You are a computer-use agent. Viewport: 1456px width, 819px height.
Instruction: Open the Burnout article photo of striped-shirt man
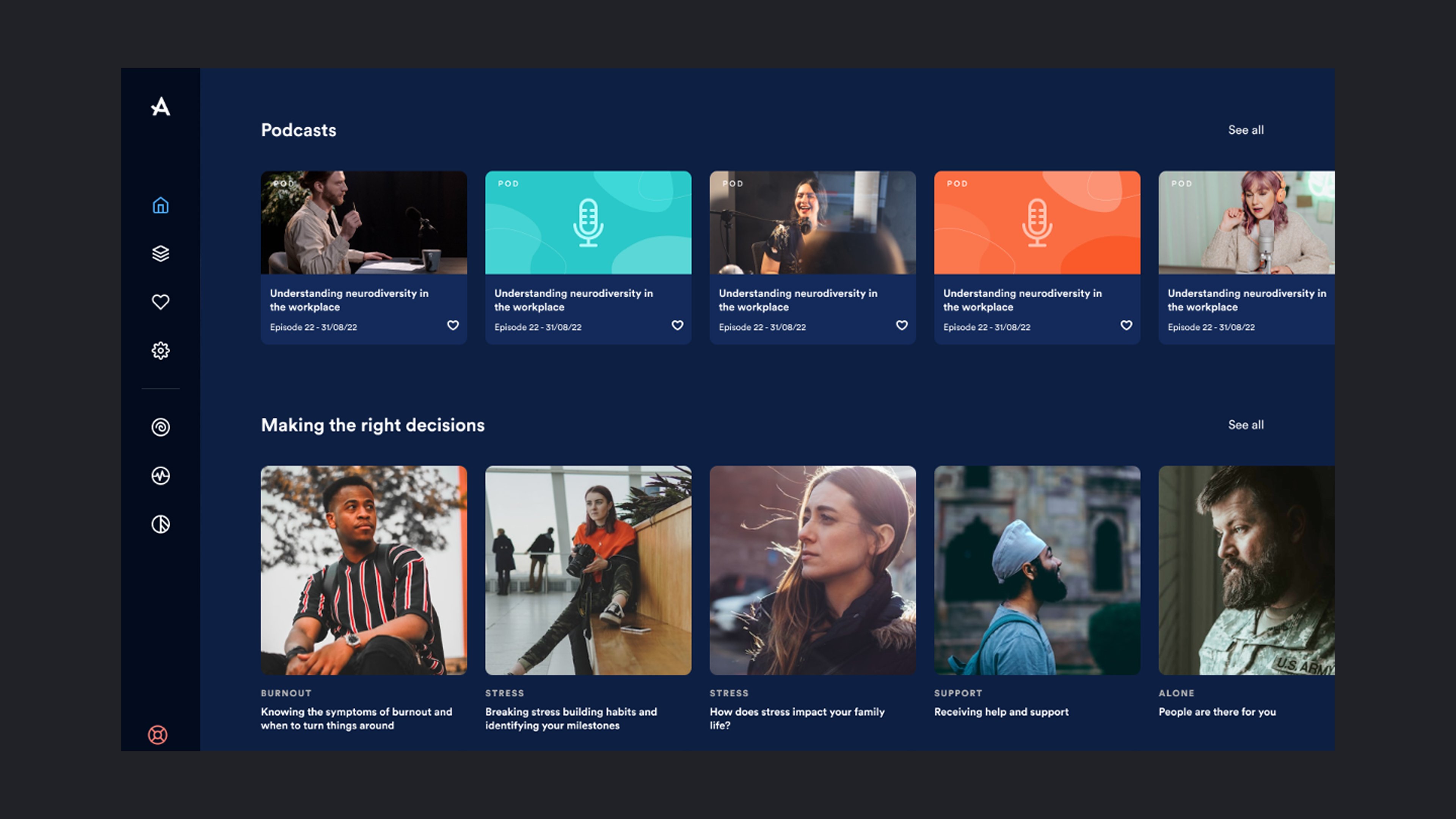(x=364, y=570)
